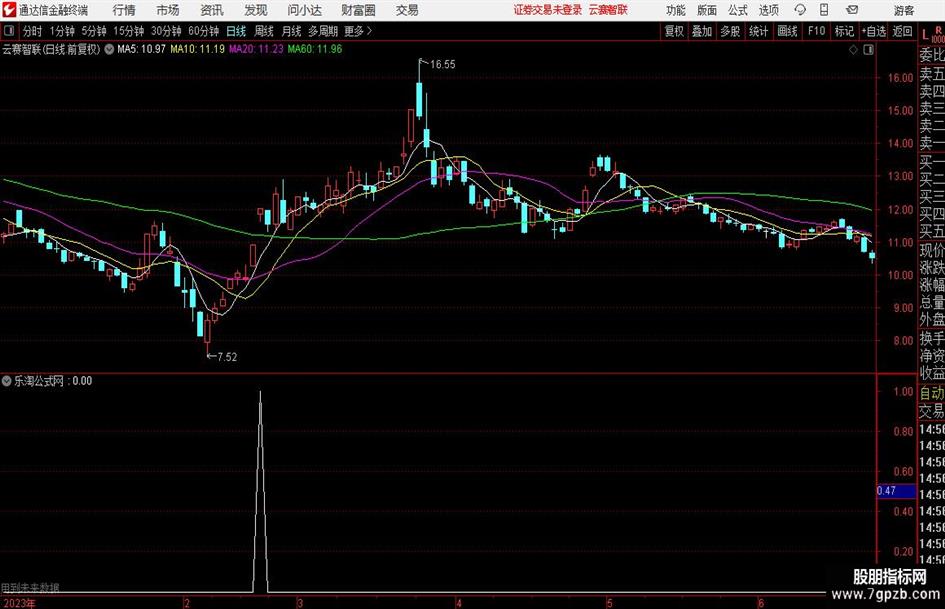This screenshot has width=945, height=609.
Task: Click the MA20: 11.23 indicator value
Action: coord(256,49)
